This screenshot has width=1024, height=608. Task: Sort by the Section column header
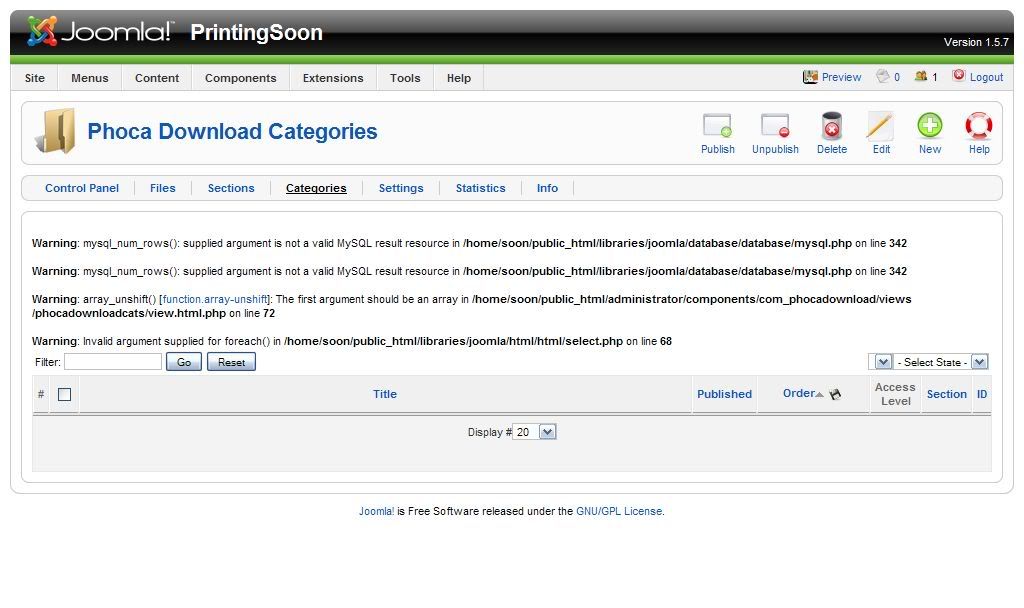(x=946, y=394)
